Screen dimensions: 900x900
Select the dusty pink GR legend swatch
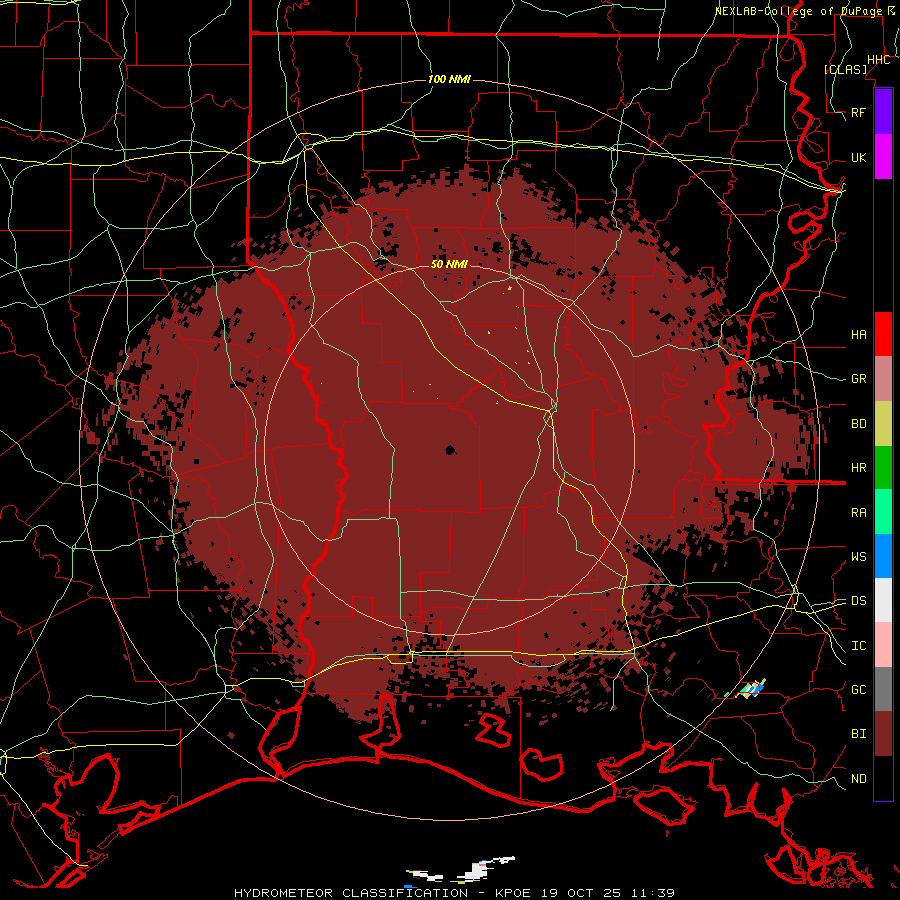[883, 379]
